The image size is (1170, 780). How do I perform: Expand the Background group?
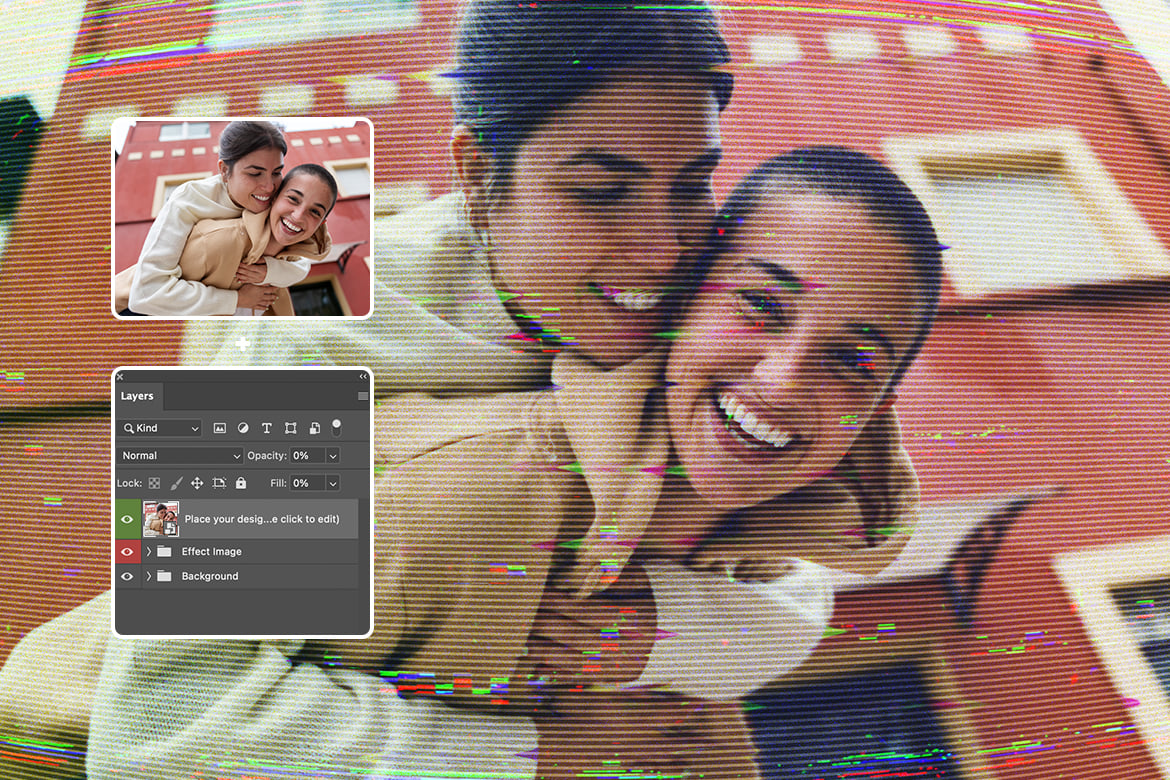[148, 576]
